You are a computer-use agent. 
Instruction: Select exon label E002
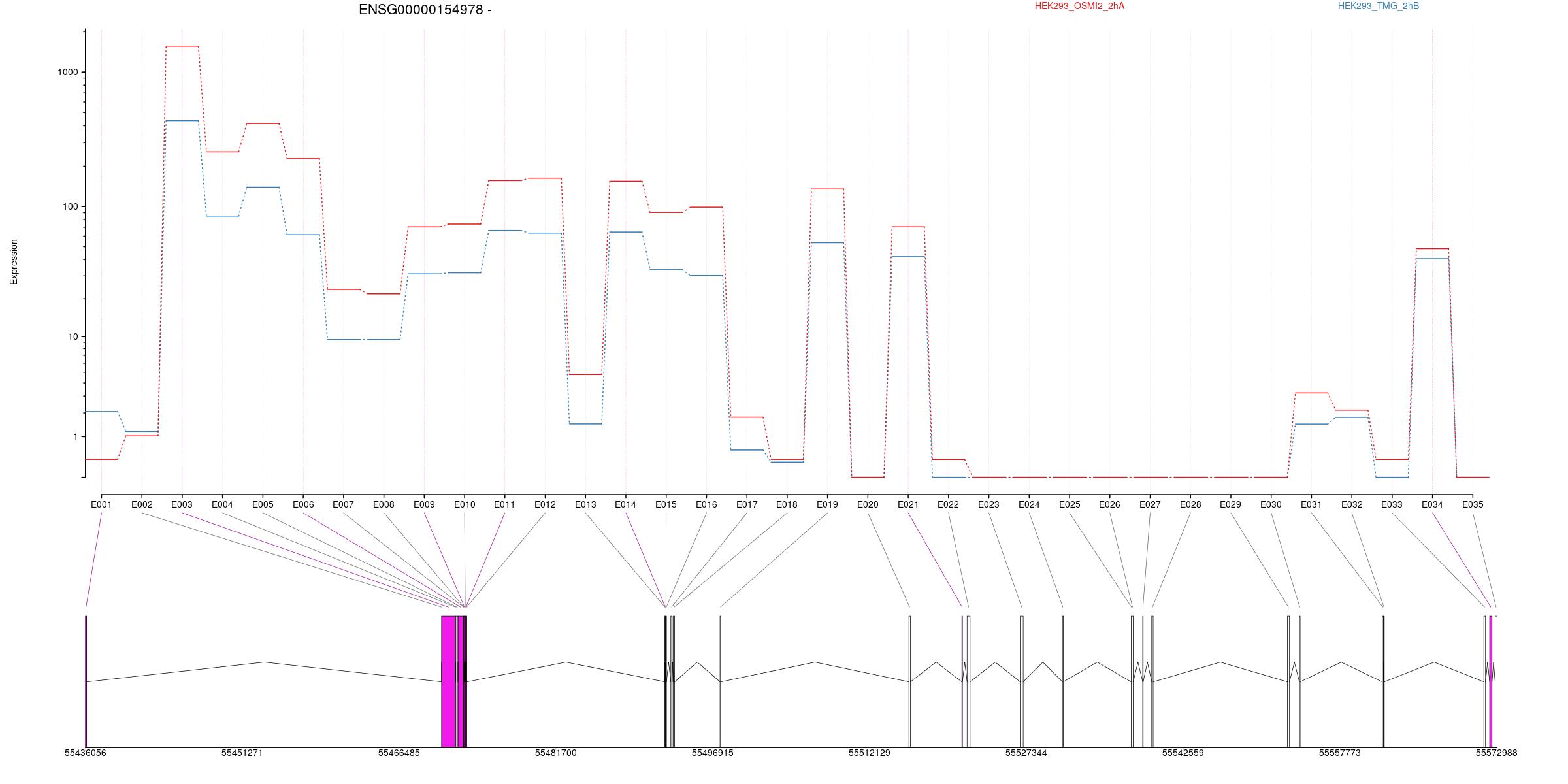pyautogui.click(x=142, y=504)
